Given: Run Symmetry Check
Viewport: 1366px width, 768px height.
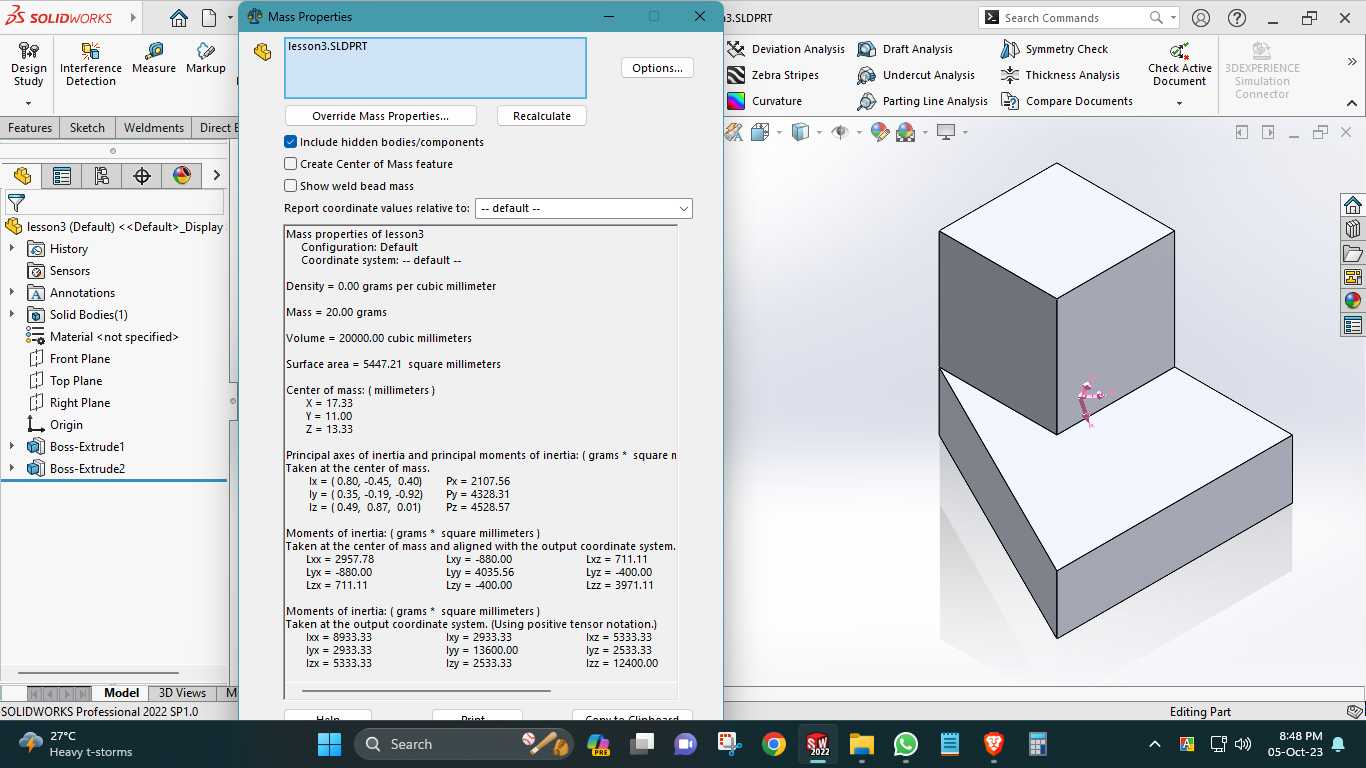Looking at the screenshot, I should coord(1055,49).
